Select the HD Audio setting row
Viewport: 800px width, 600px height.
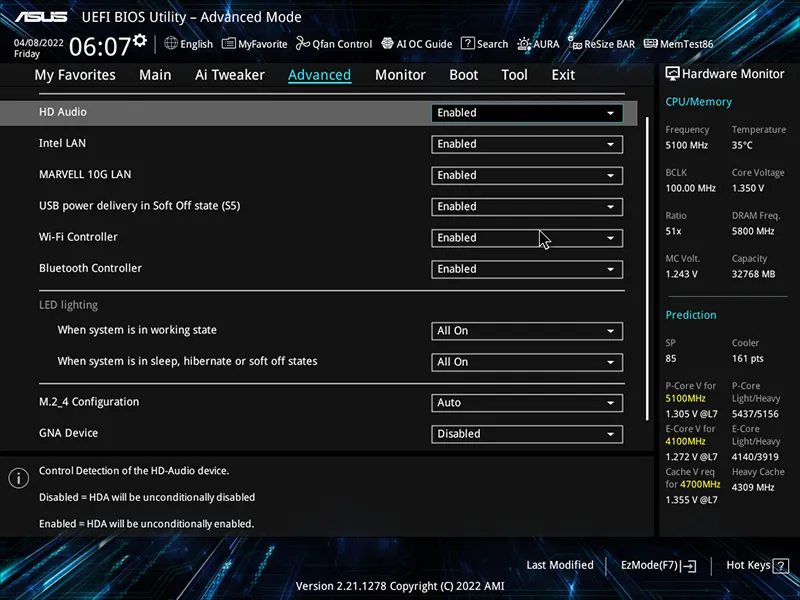coord(318,113)
